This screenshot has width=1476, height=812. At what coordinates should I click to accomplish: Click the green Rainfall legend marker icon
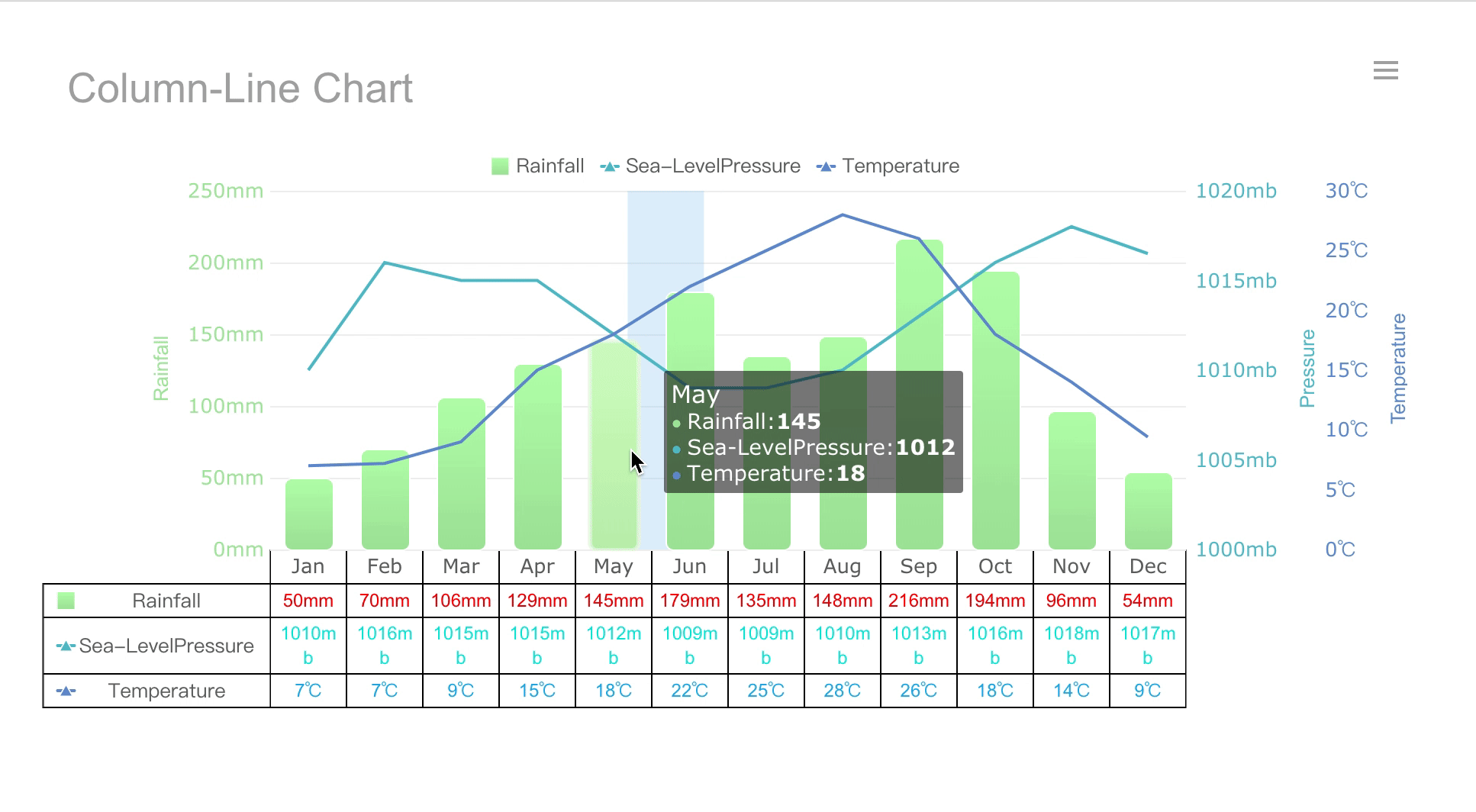click(x=500, y=166)
